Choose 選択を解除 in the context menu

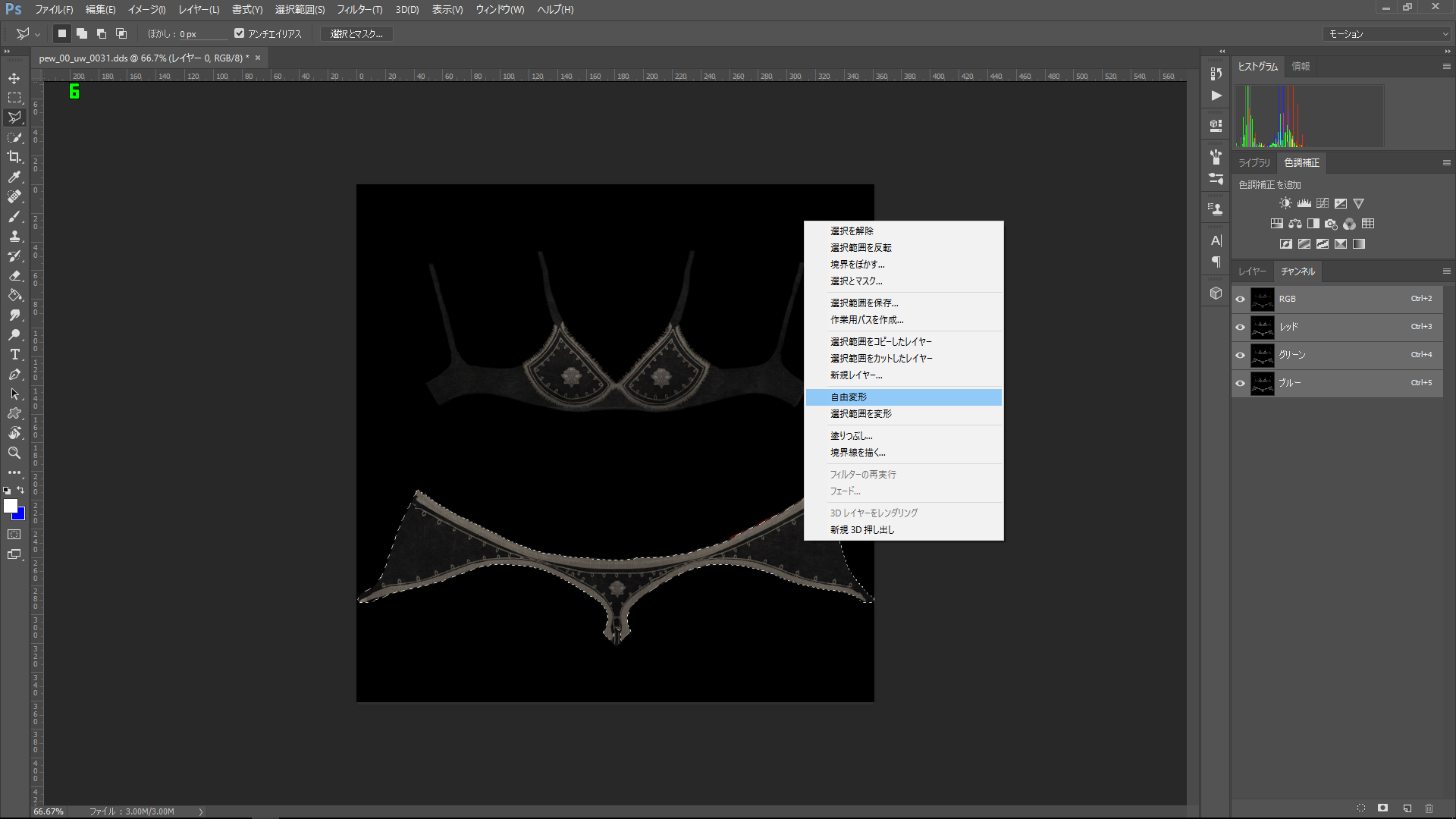852,231
